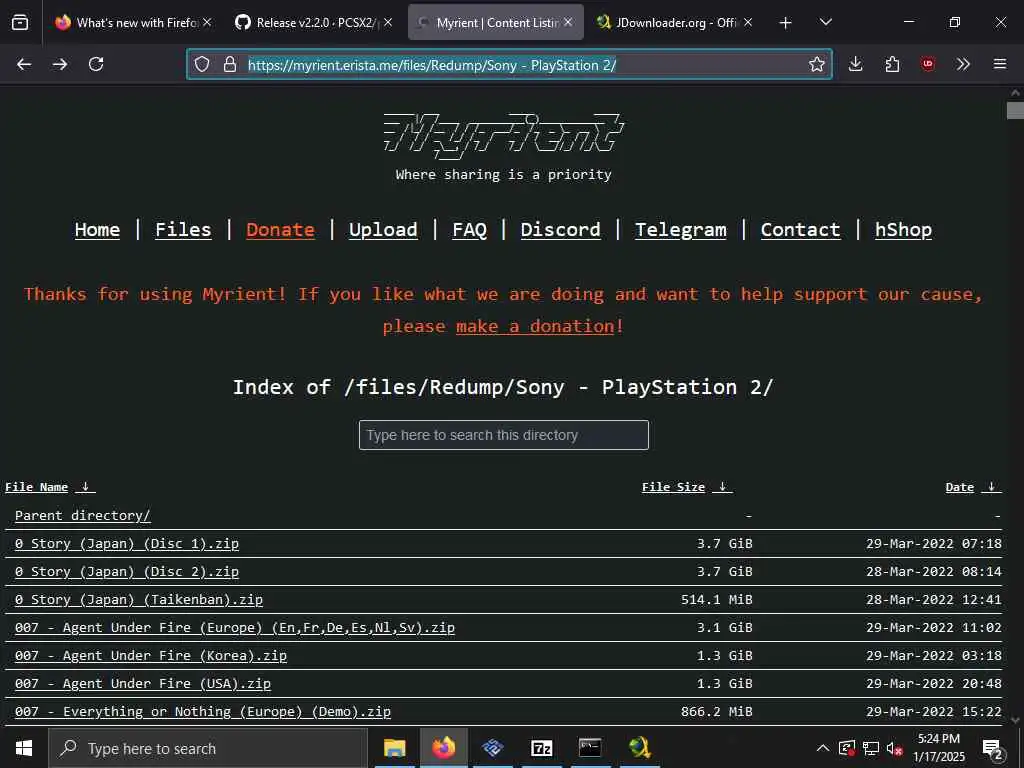
Task: Open the hShop navigation link
Action: (903, 230)
